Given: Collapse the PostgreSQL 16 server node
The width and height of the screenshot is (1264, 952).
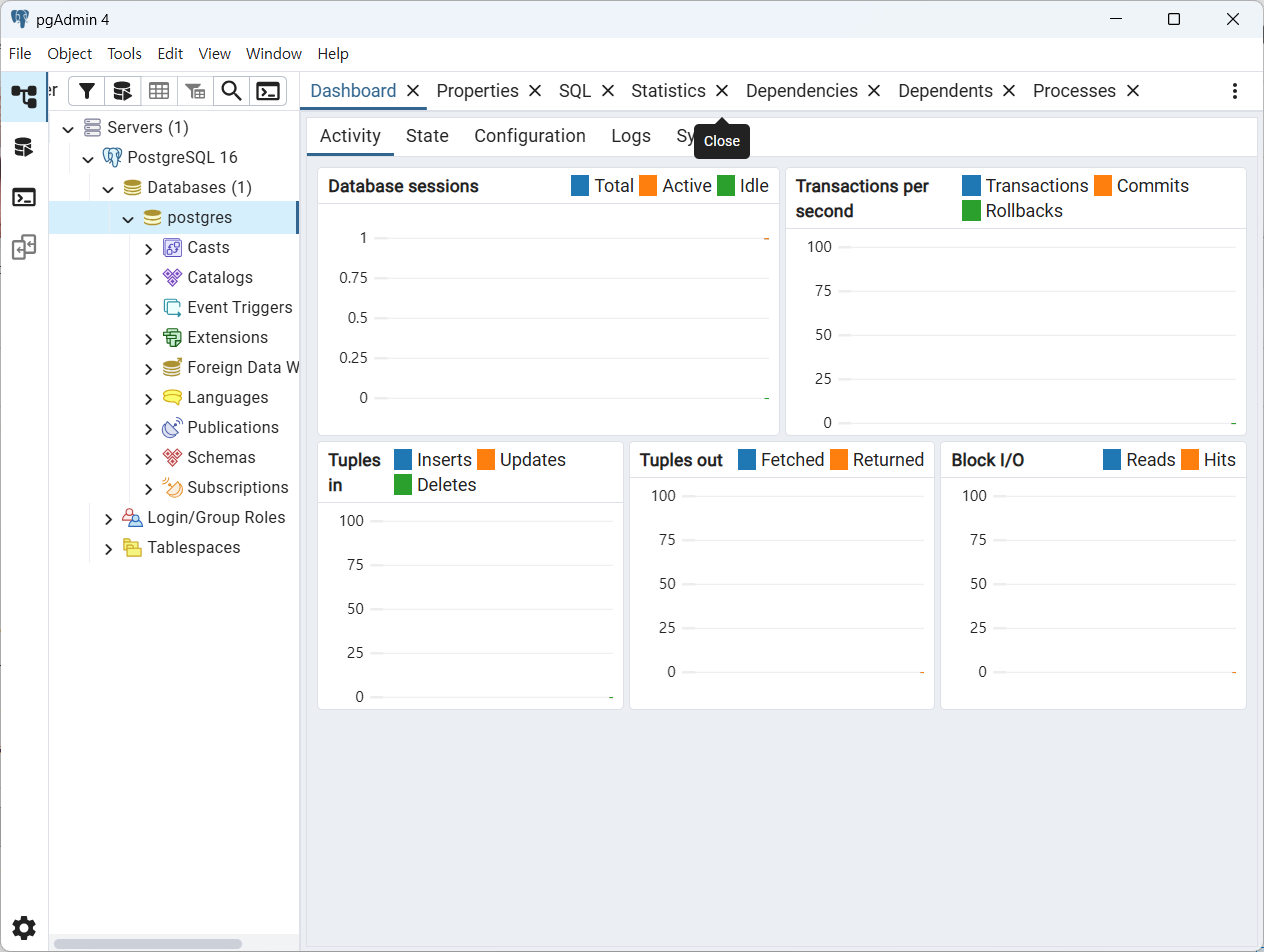Looking at the screenshot, I should pyautogui.click(x=88, y=158).
